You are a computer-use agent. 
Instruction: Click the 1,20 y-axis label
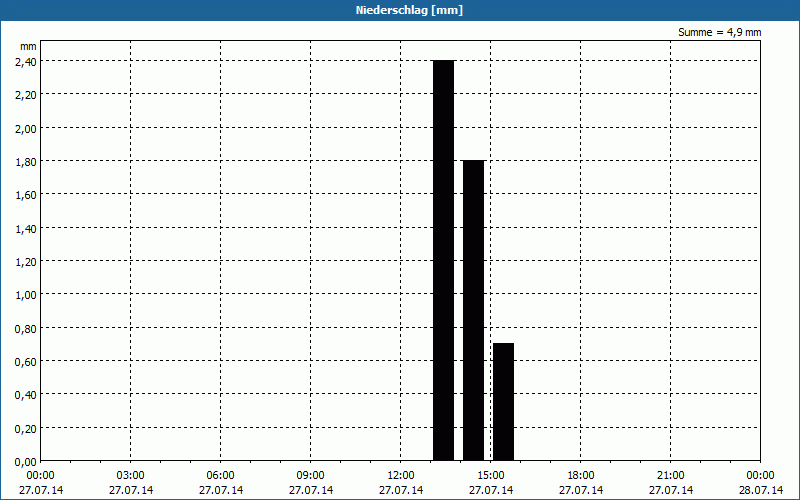[x=26, y=261]
